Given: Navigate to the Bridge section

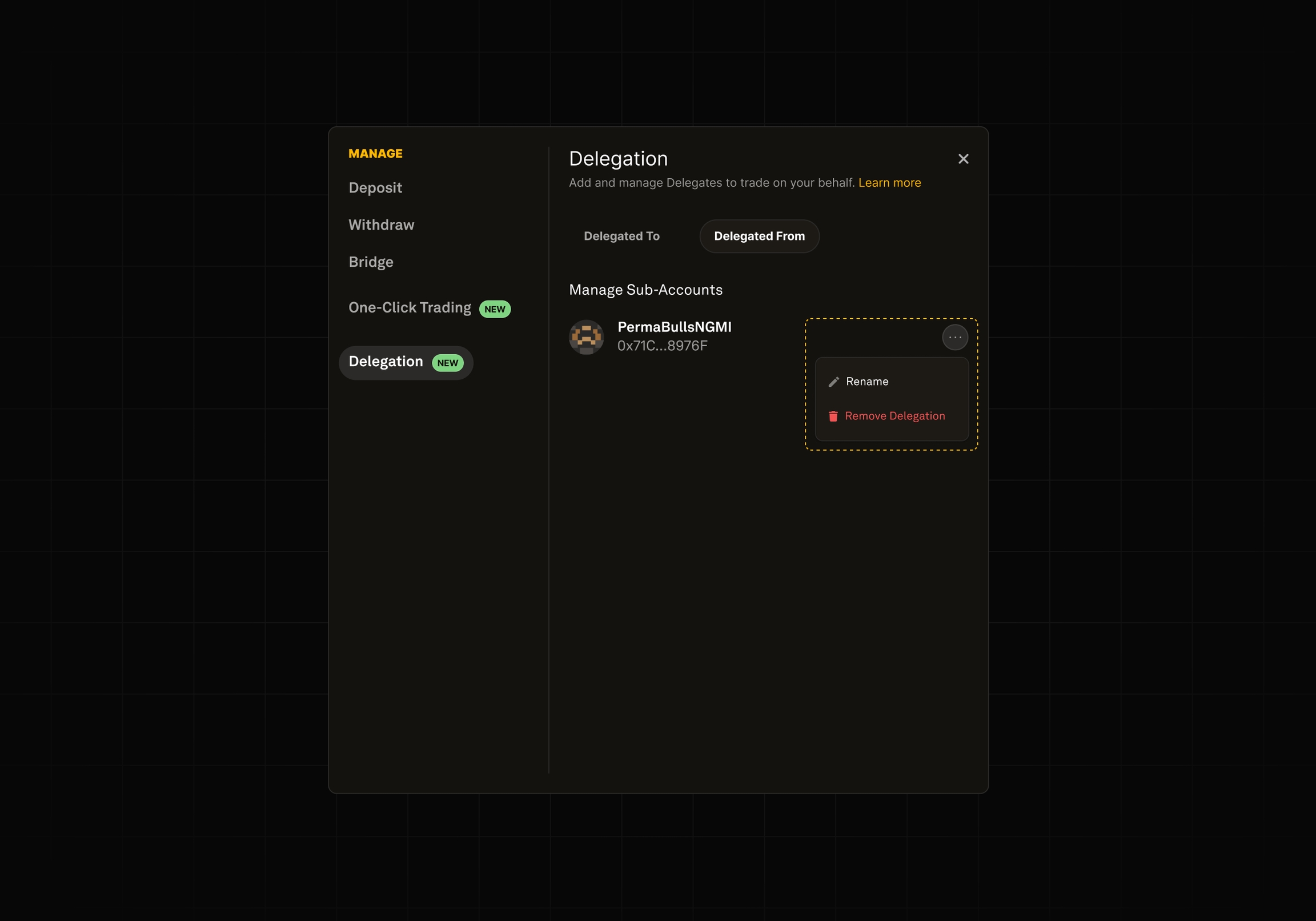Looking at the screenshot, I should [371, 262].
